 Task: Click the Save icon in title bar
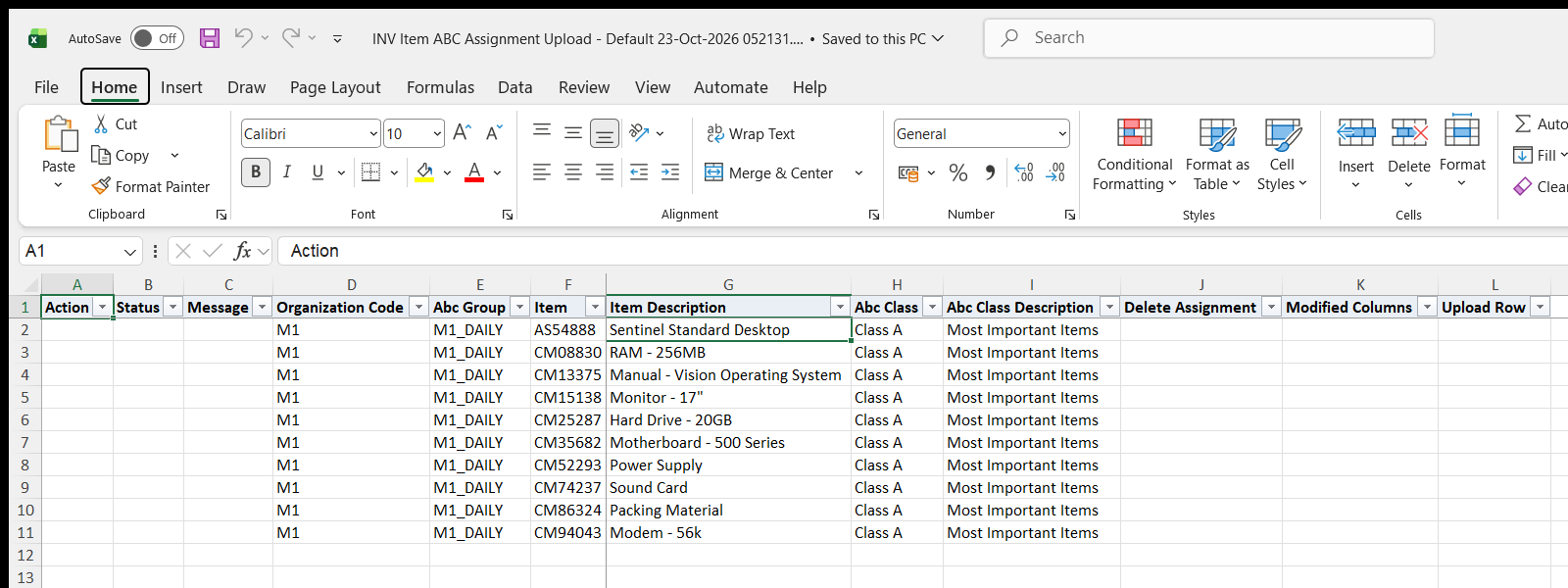click(x=210, y=38)
